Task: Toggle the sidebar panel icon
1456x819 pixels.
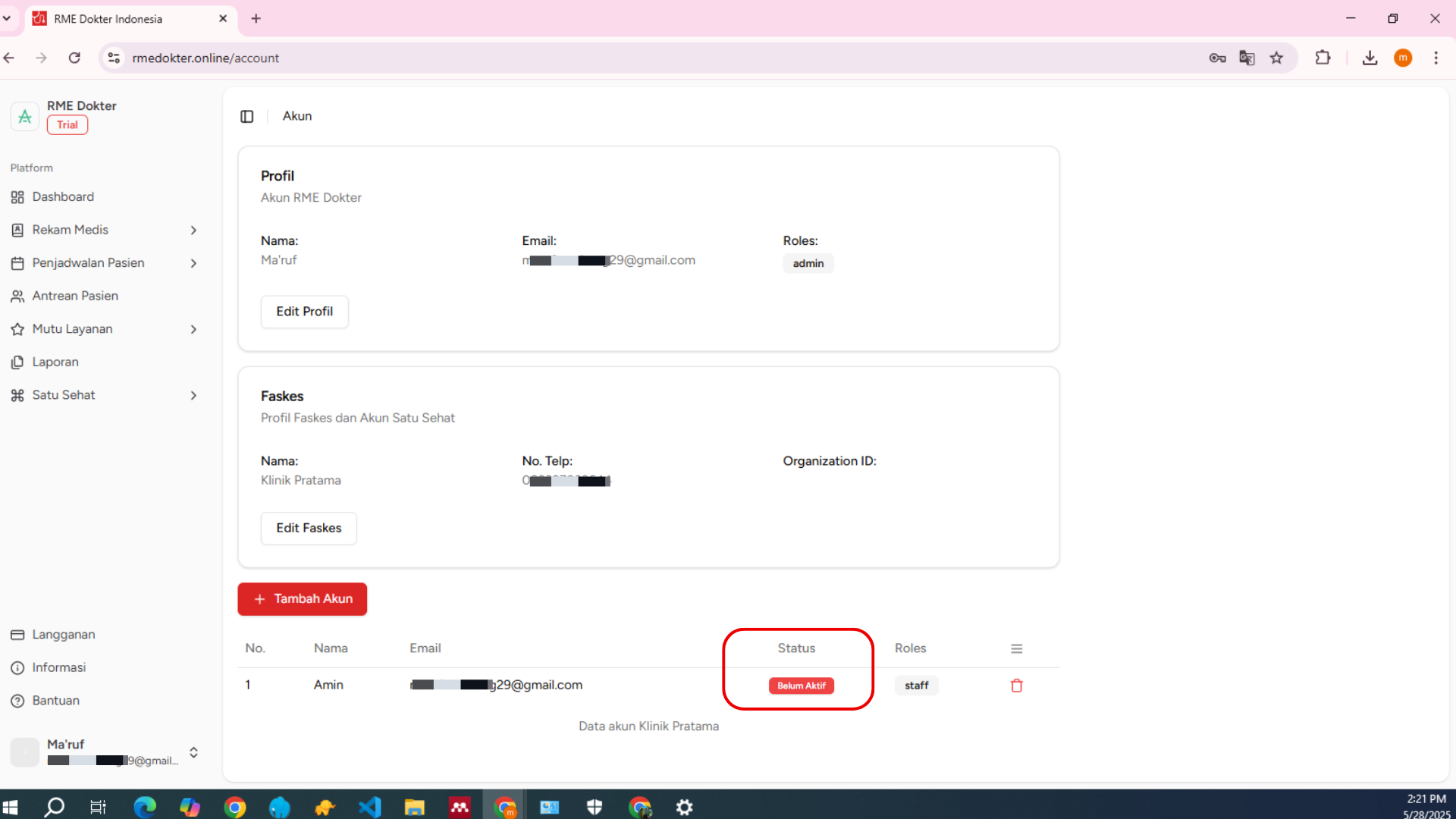Action: tap(247, 116)
